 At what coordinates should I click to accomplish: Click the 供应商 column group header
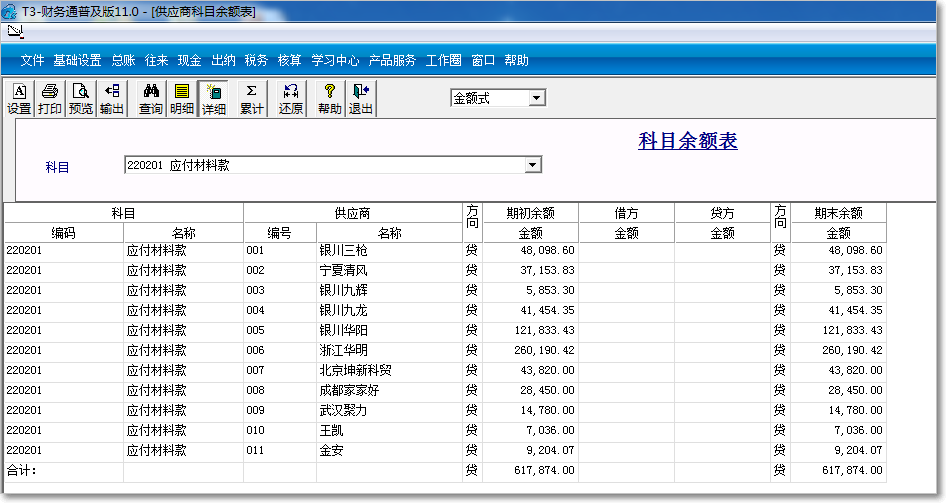tap(352, 213)
